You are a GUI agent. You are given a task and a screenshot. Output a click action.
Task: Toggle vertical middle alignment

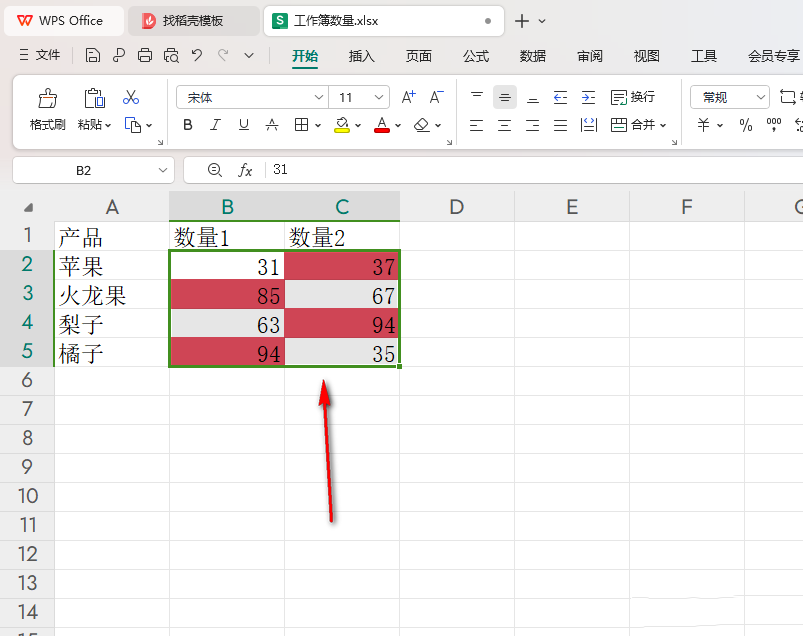[x=505, y=97]
